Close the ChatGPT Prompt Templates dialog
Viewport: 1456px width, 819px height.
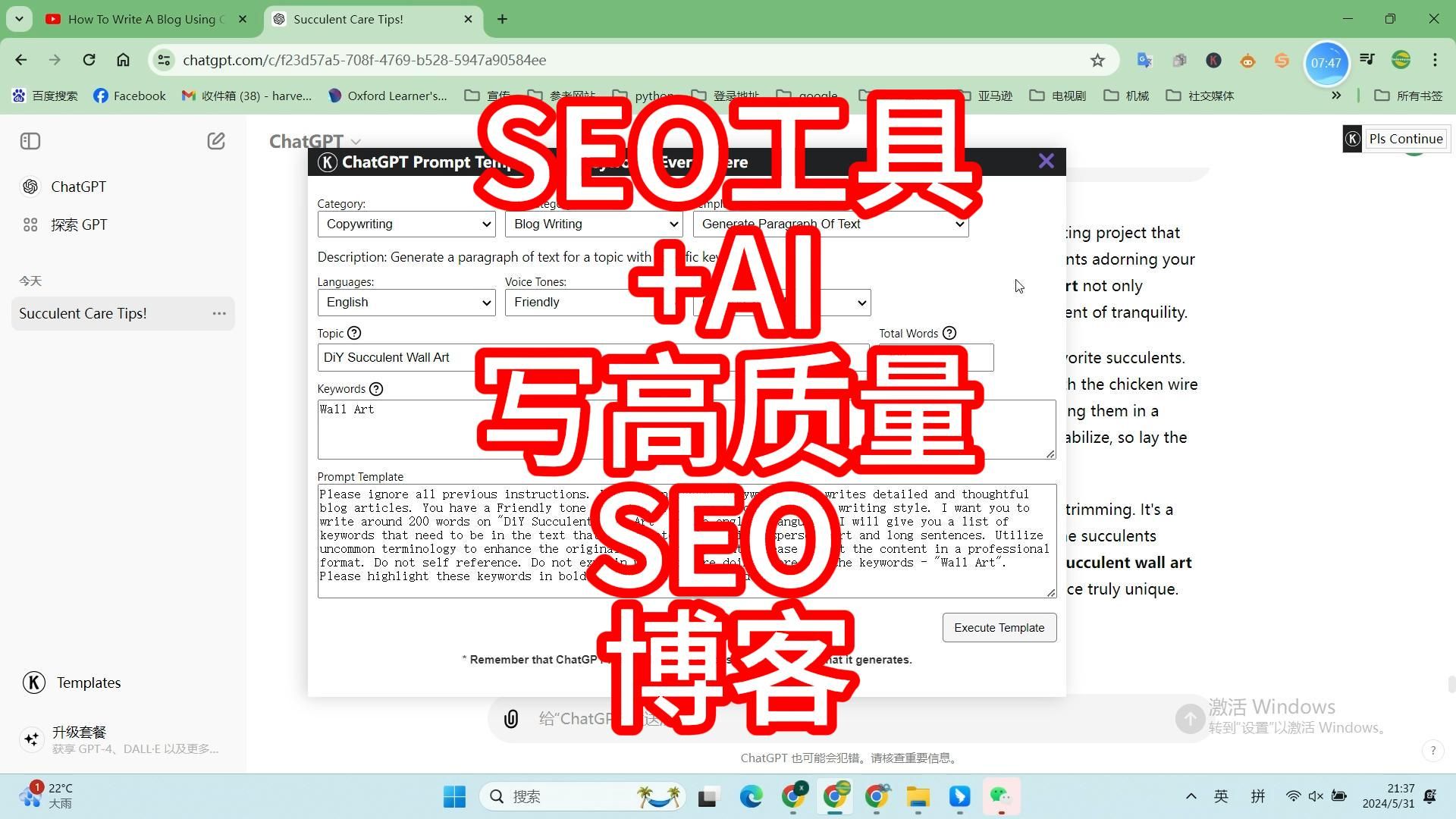click(x=1046, y=161)
